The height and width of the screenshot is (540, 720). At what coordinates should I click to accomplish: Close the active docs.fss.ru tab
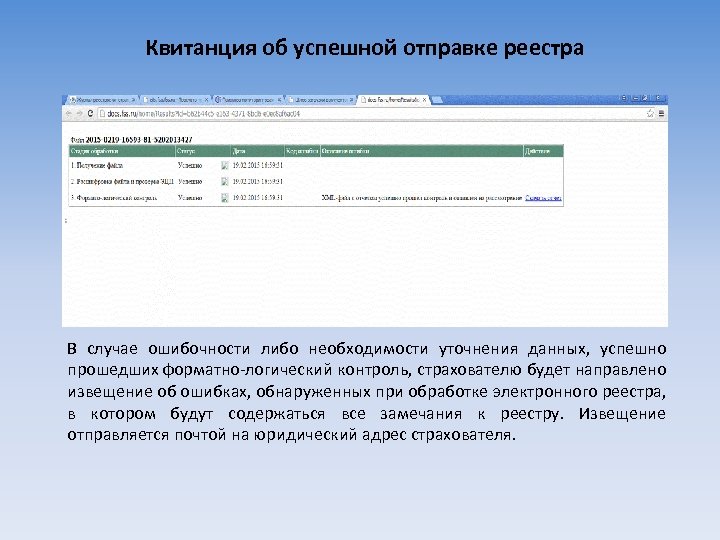(x=424, y=100)
